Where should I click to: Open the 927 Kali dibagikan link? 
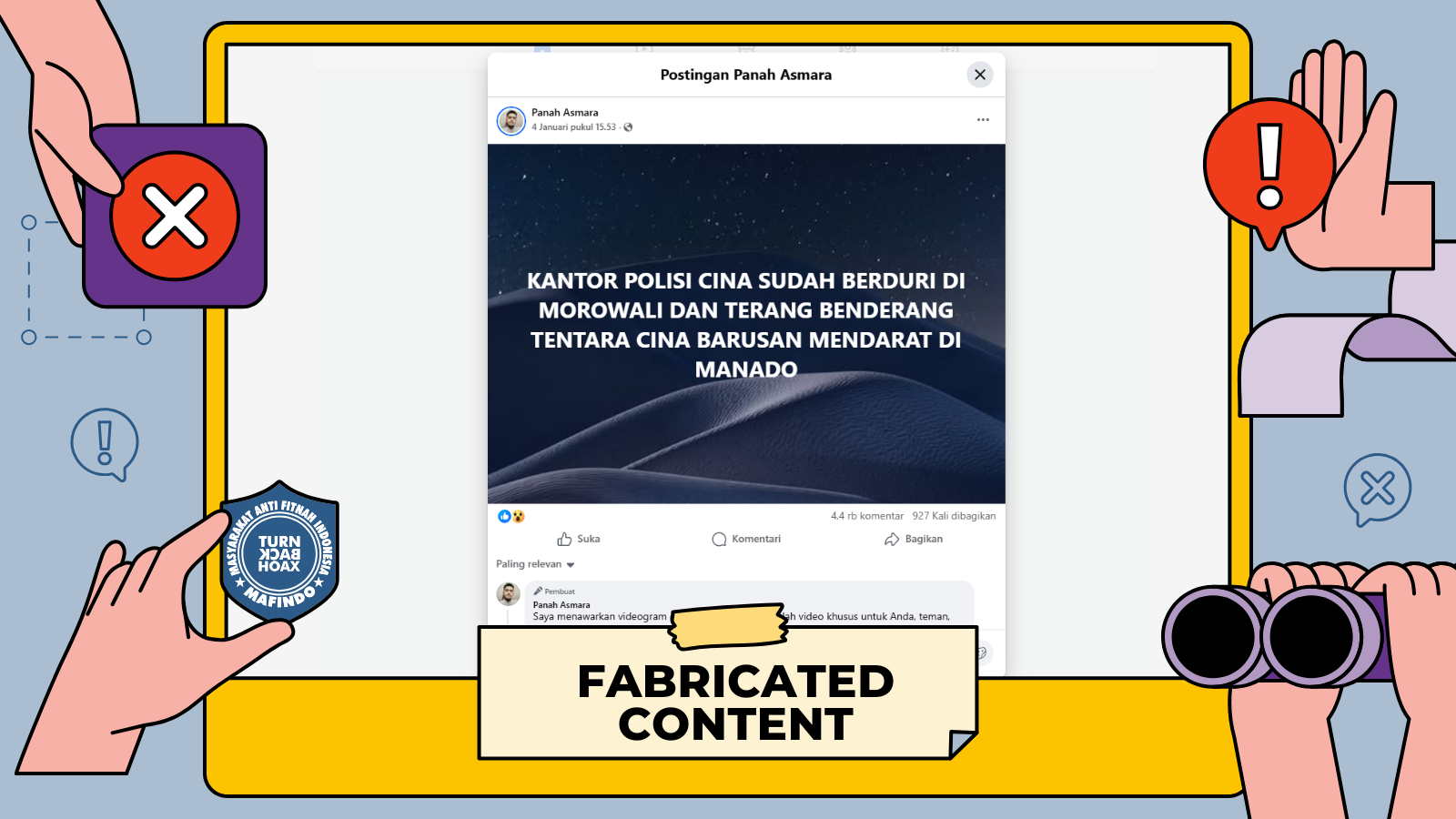coord(954,516)
